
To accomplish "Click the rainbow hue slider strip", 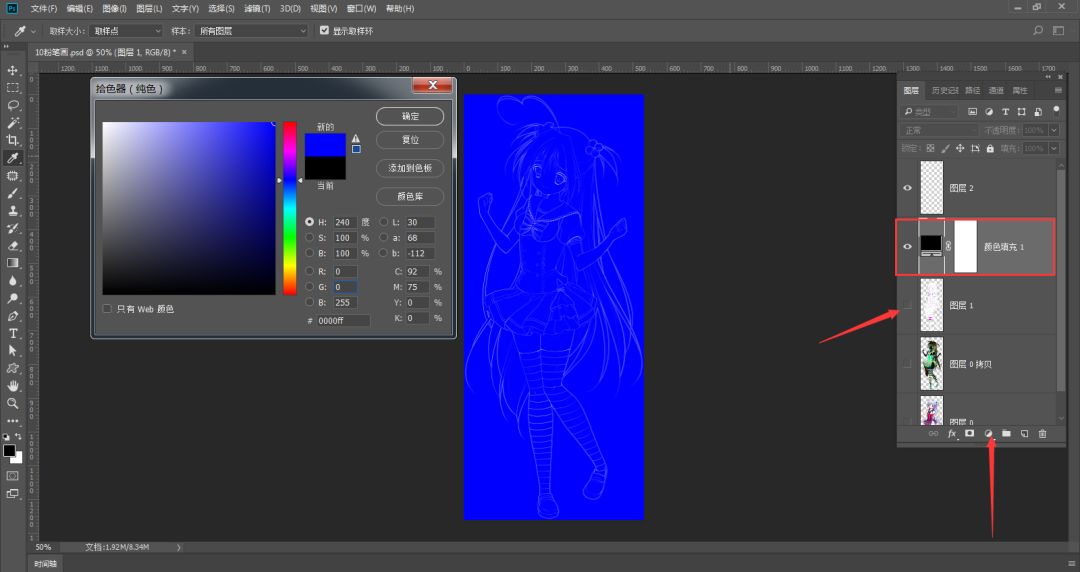I will tap(289, 208).
